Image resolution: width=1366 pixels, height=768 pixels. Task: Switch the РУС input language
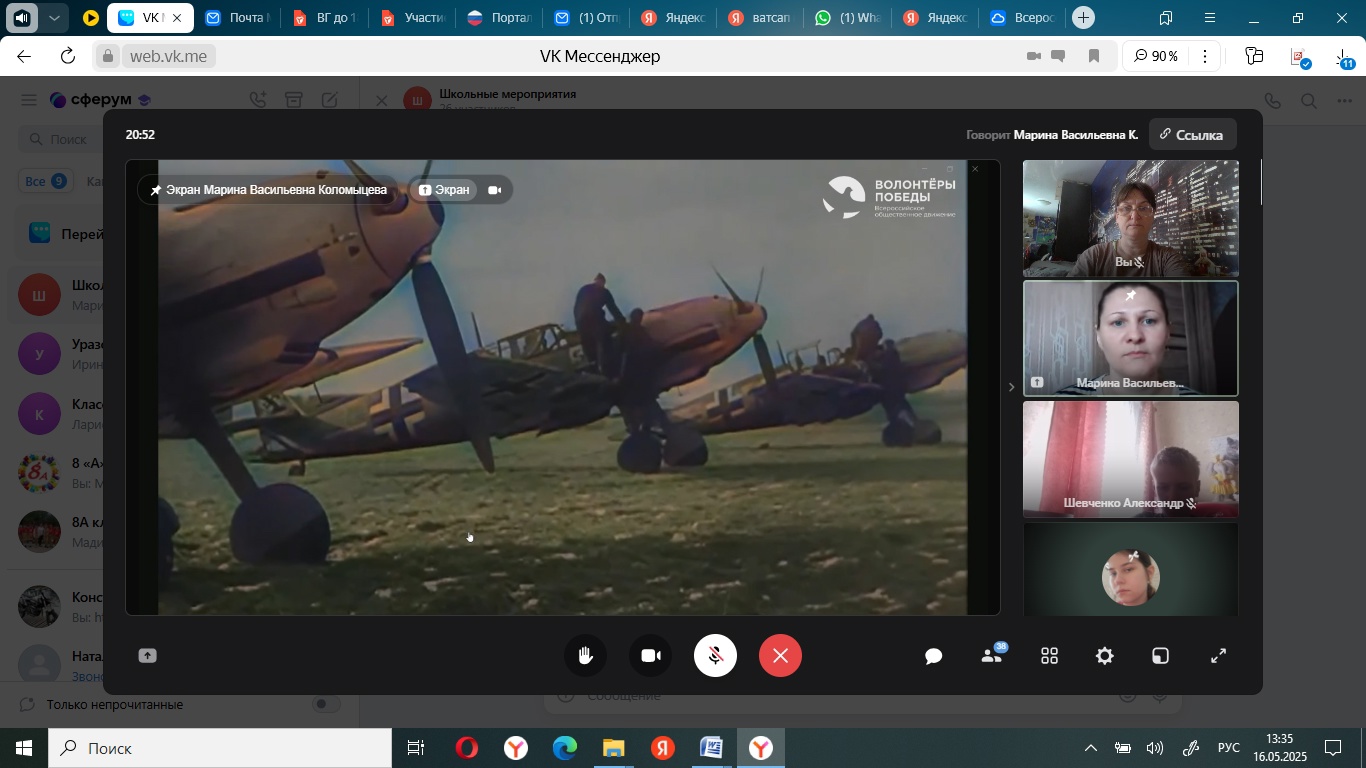(x=1228, y=748)
